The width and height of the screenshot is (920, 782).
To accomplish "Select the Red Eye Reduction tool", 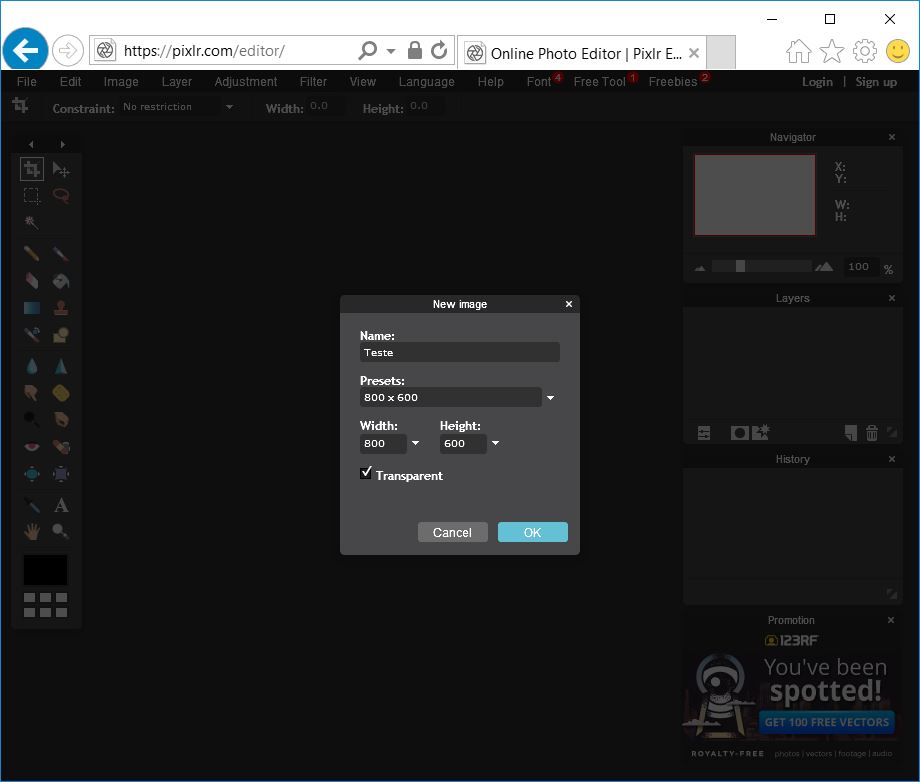I will tap(32, 447).
